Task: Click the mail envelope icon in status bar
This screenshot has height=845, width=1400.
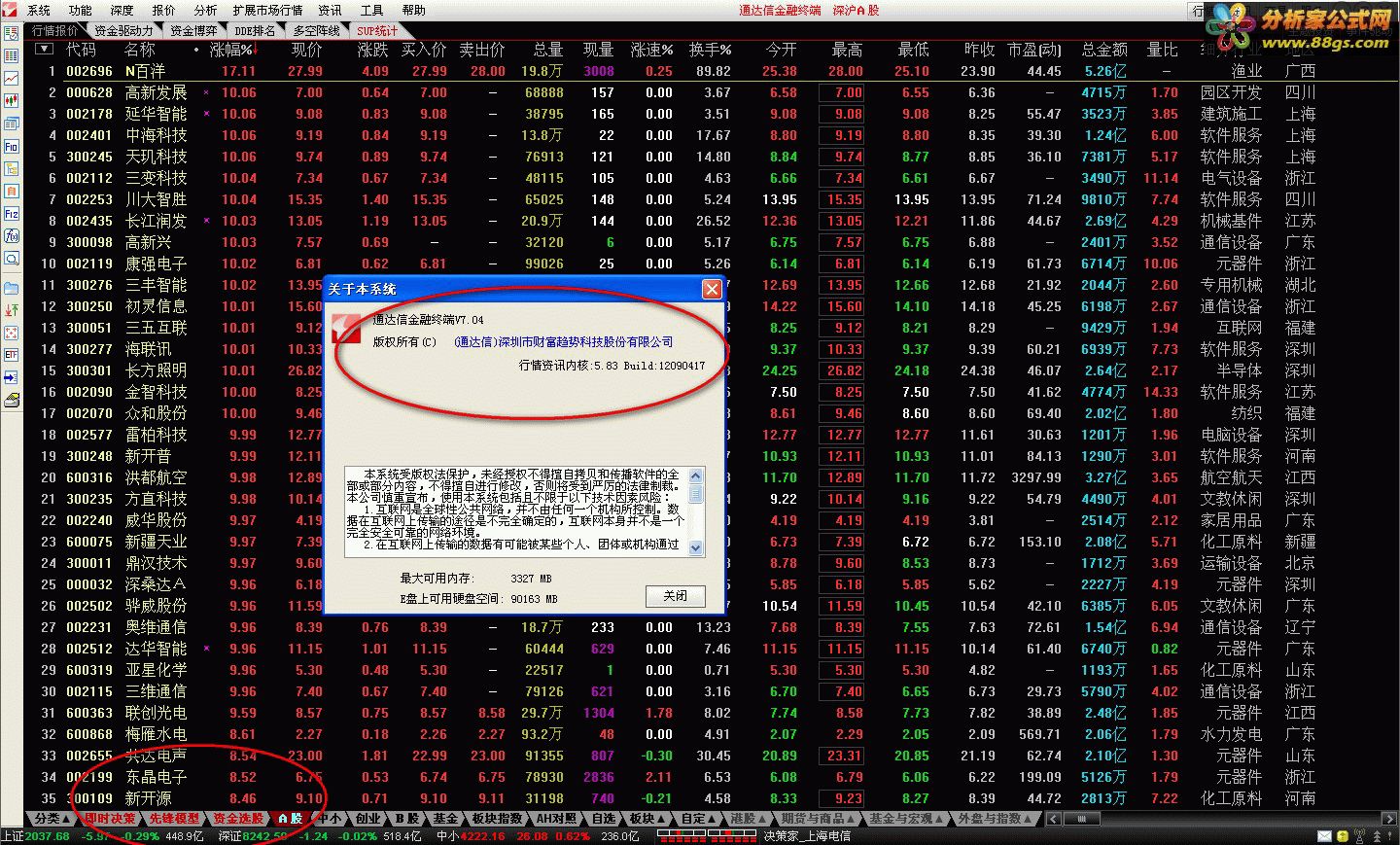Action: [x=1323, y=836]
